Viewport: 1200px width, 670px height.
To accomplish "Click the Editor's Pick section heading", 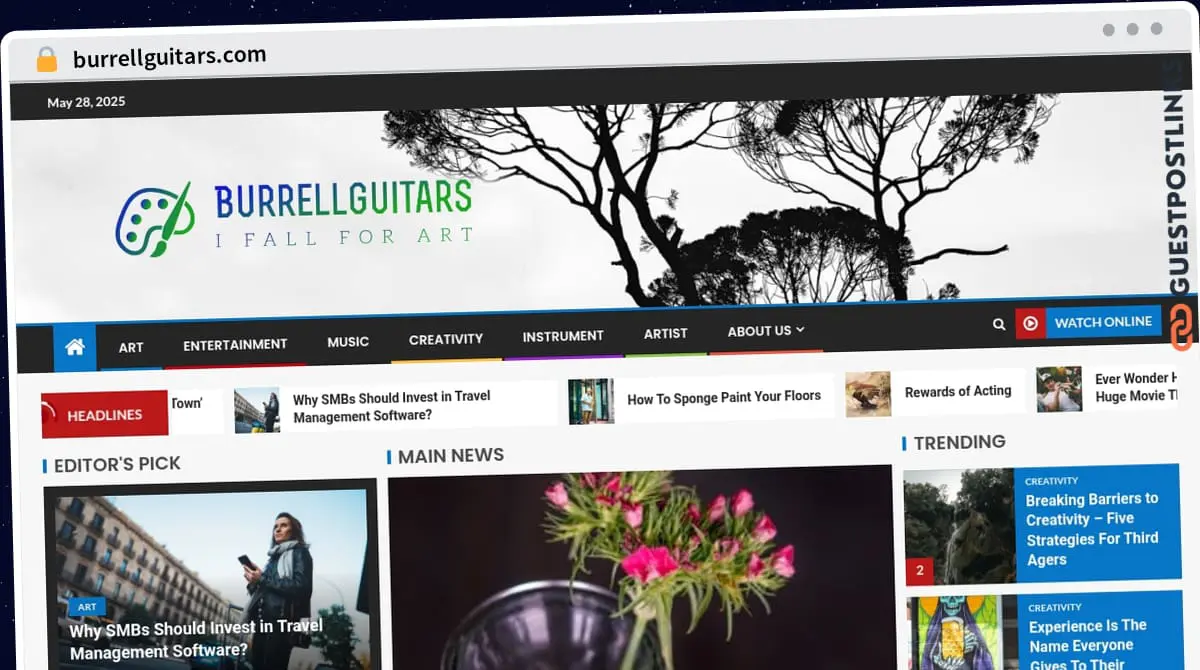I will coord(117,464).
